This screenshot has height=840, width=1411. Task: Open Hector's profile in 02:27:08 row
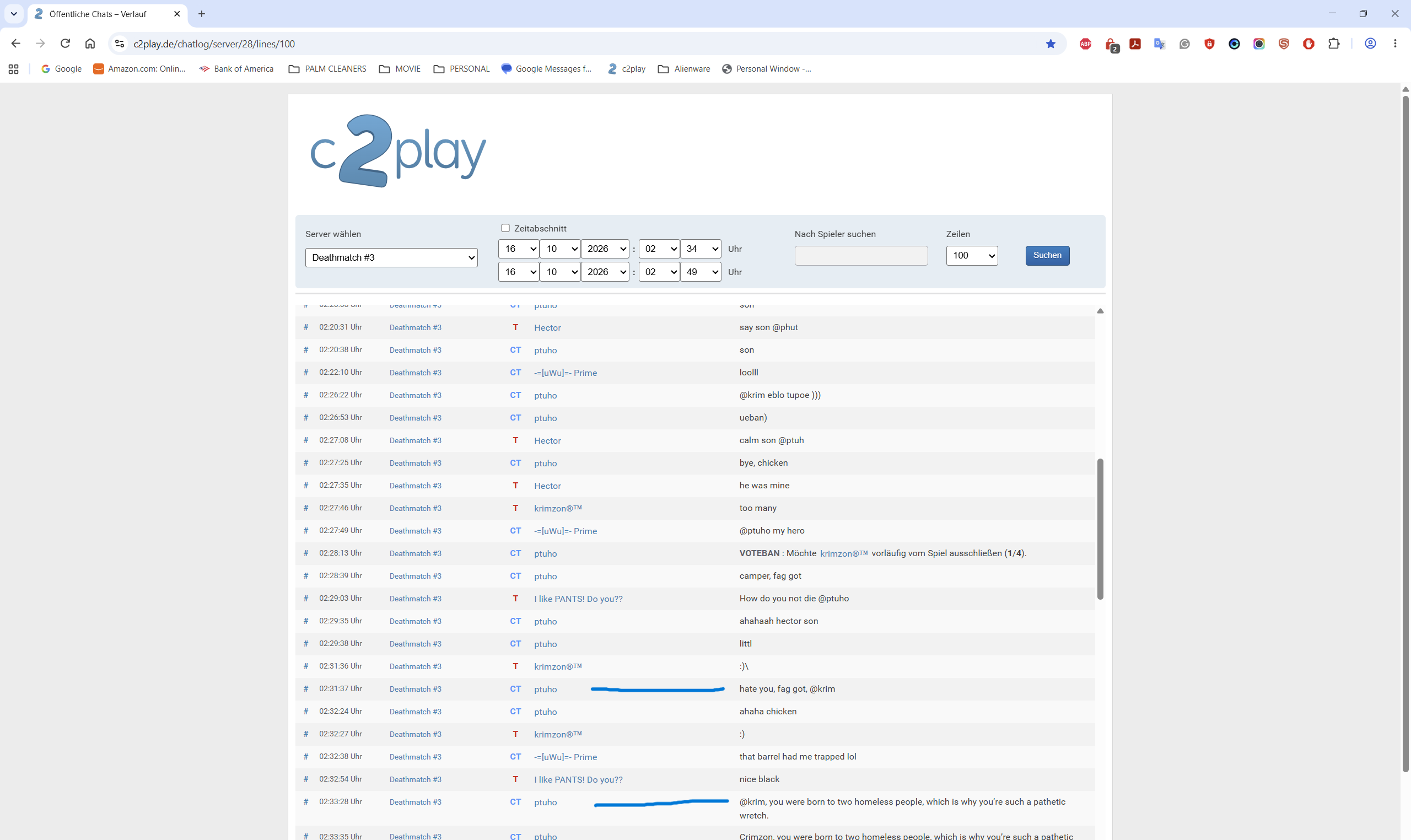tap(547, 440)
